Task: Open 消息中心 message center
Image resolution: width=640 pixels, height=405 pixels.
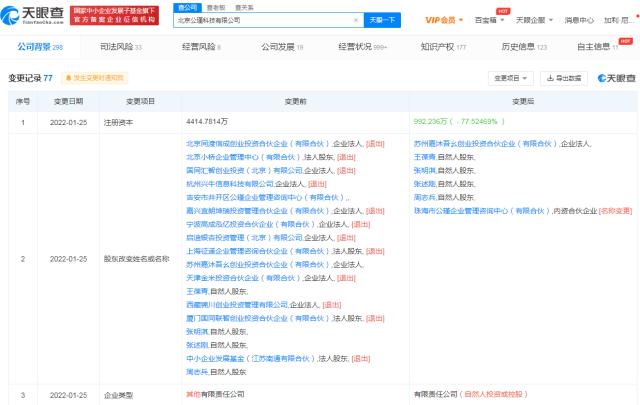Action: pos(578,19)
